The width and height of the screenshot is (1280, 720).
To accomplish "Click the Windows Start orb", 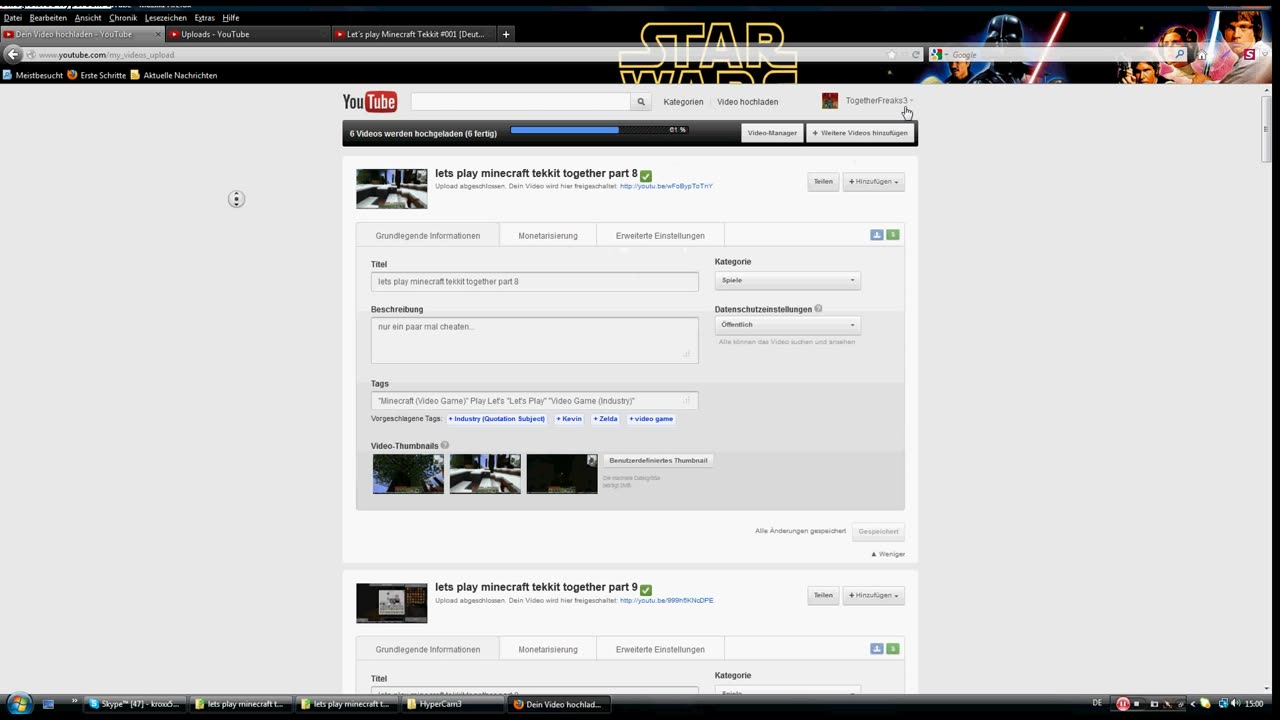I will [18, 704].
